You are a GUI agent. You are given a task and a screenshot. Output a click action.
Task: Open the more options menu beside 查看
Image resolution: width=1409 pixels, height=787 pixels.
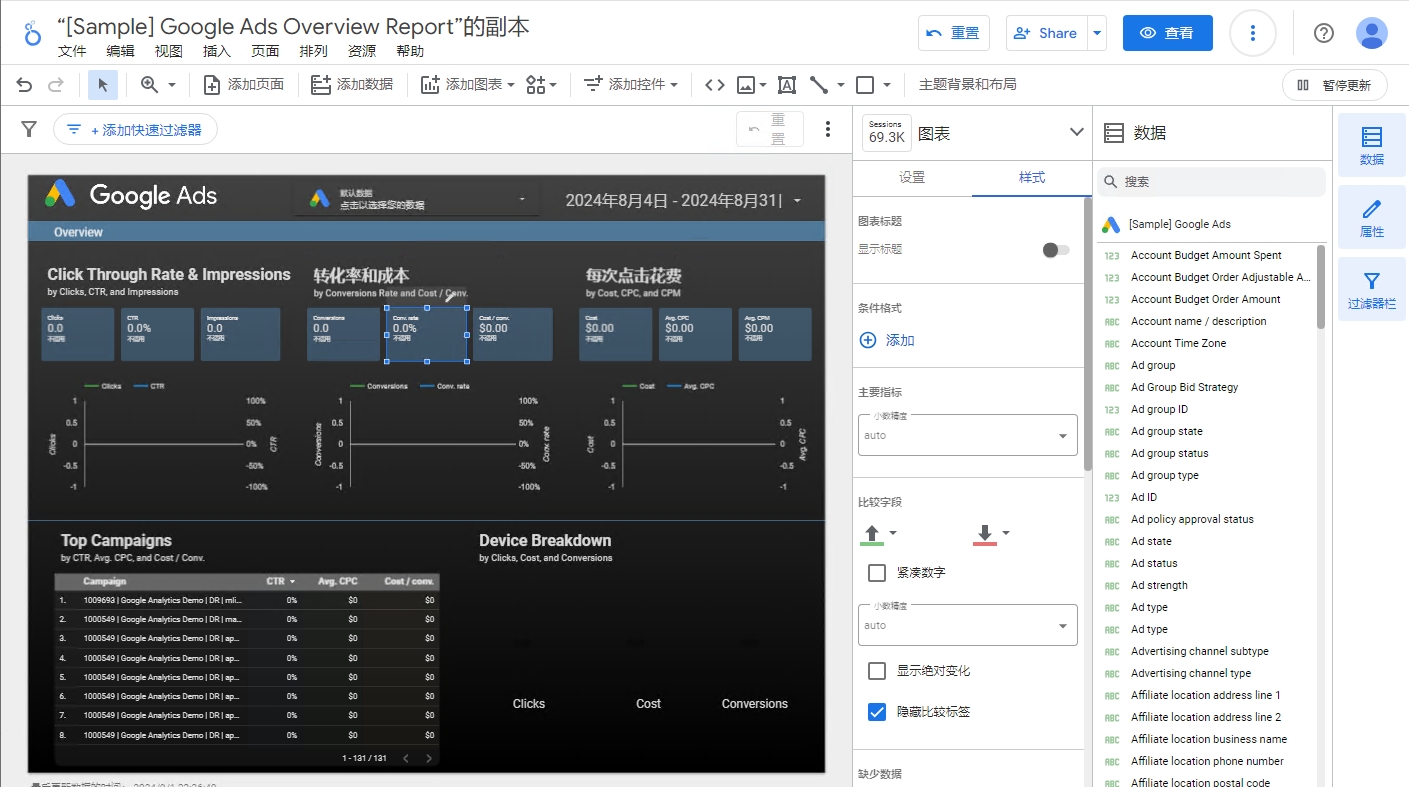pos(1252,33)
